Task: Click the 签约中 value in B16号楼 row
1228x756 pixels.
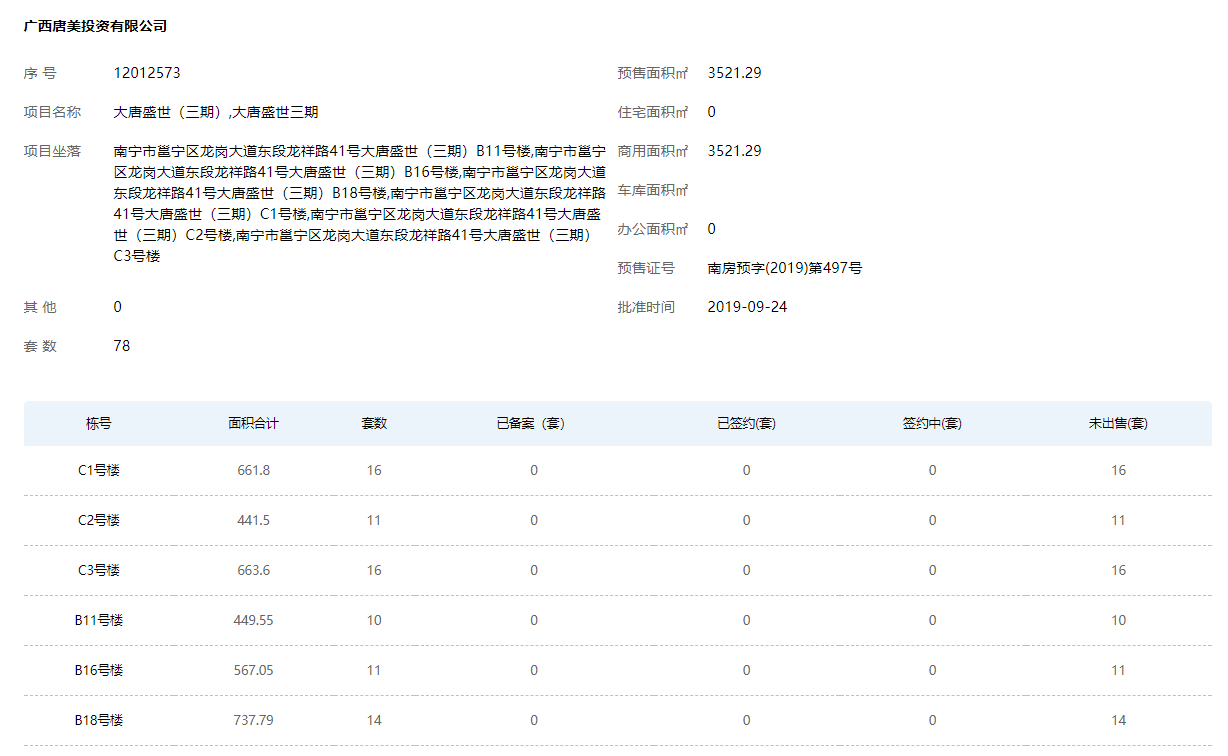Action: (x=932, y=670)
